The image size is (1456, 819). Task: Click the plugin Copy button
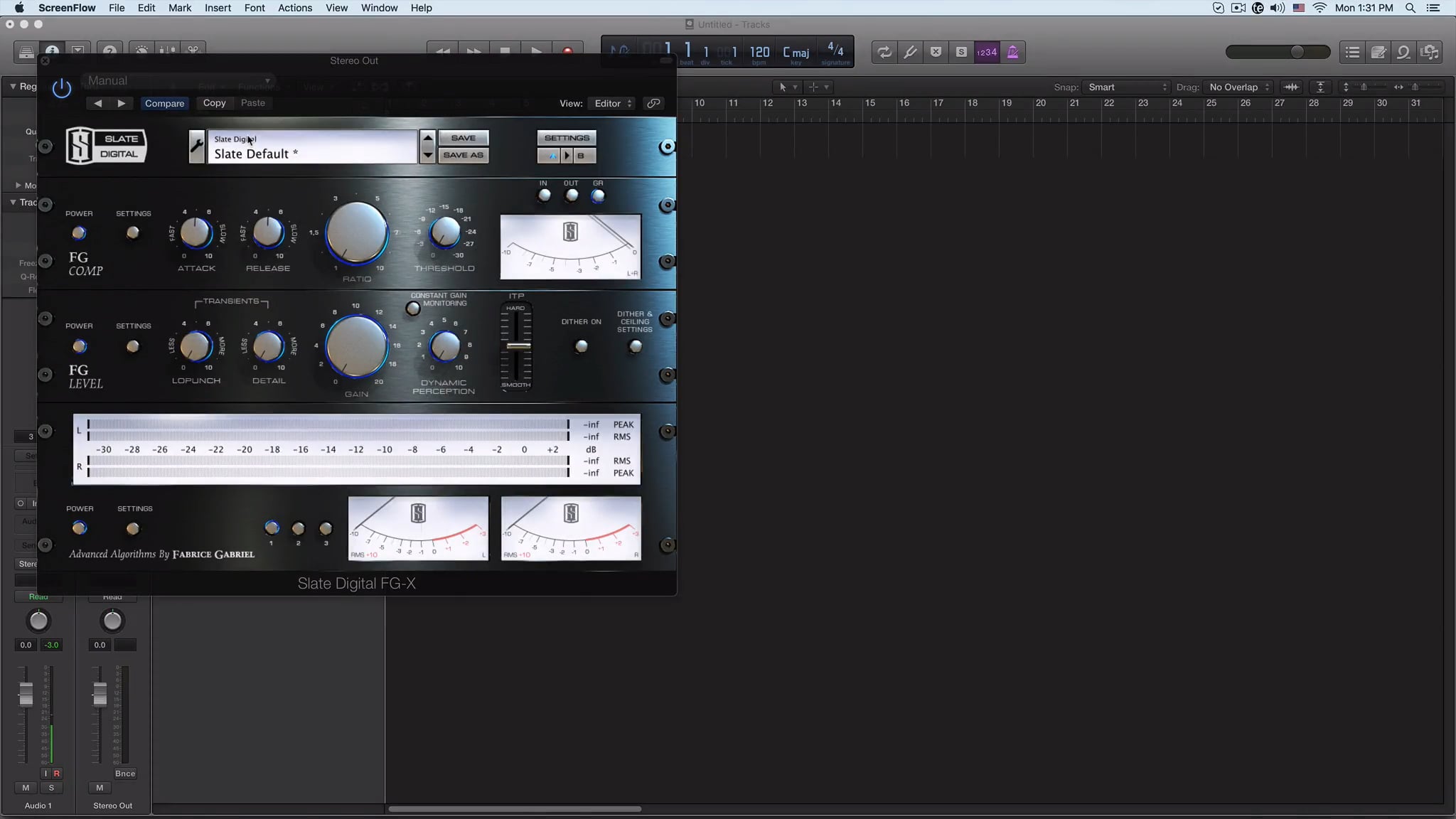point(214,103)
